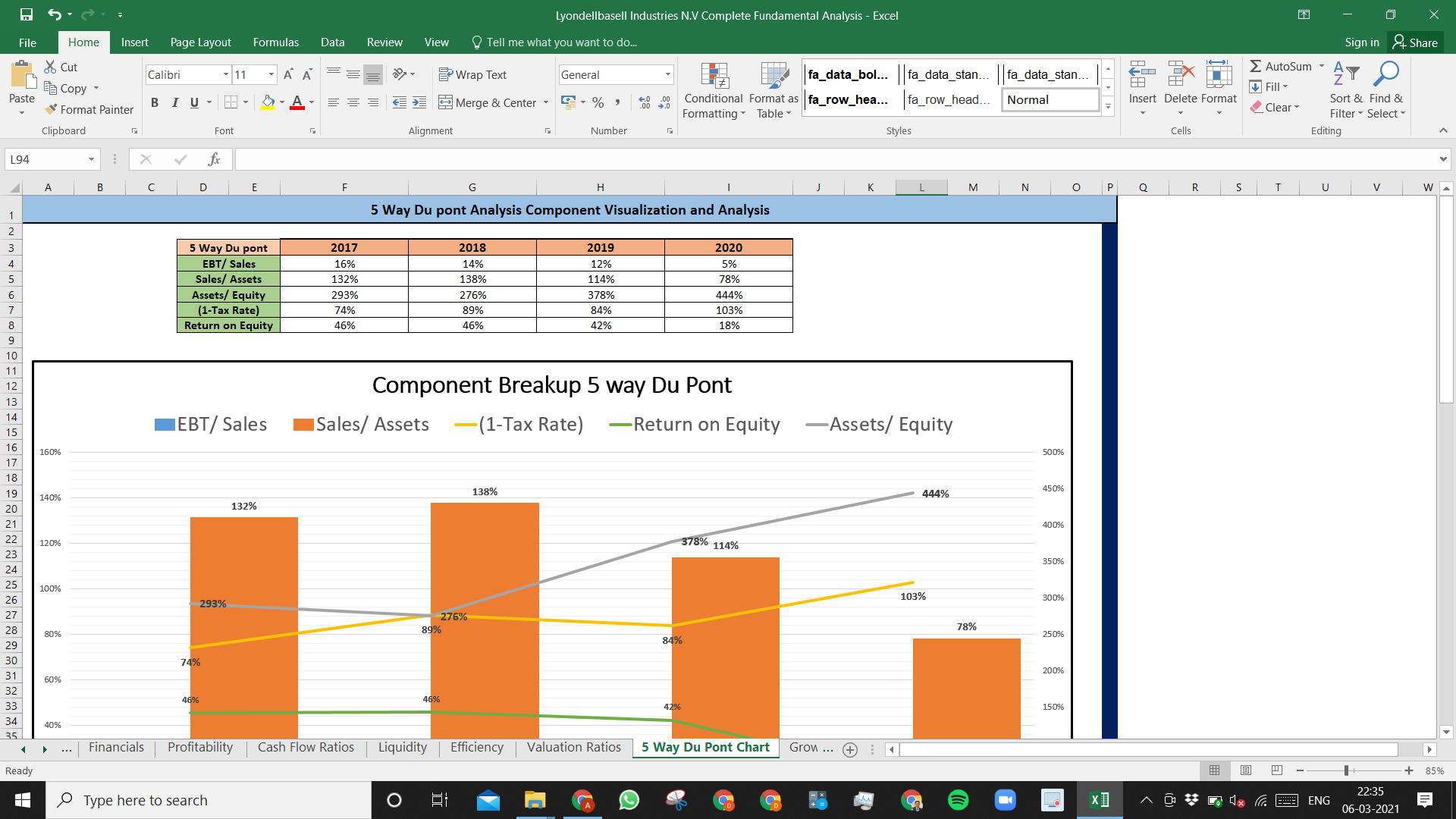Expand the cell styles gallery
1456x819 pixels.
tap(1108, 106)
